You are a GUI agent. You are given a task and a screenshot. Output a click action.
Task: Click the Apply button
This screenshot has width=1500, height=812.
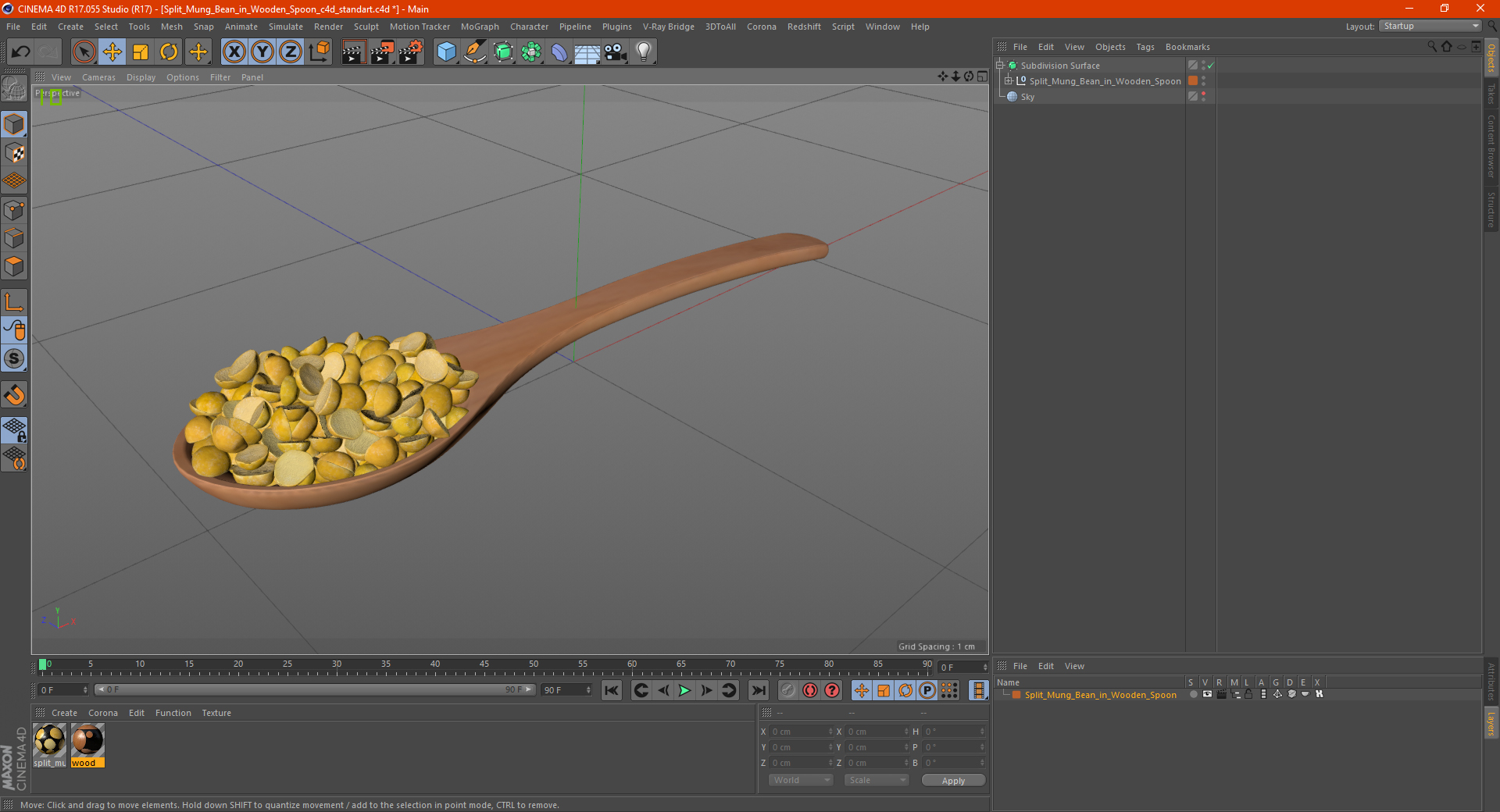click(x=953, y=780)
